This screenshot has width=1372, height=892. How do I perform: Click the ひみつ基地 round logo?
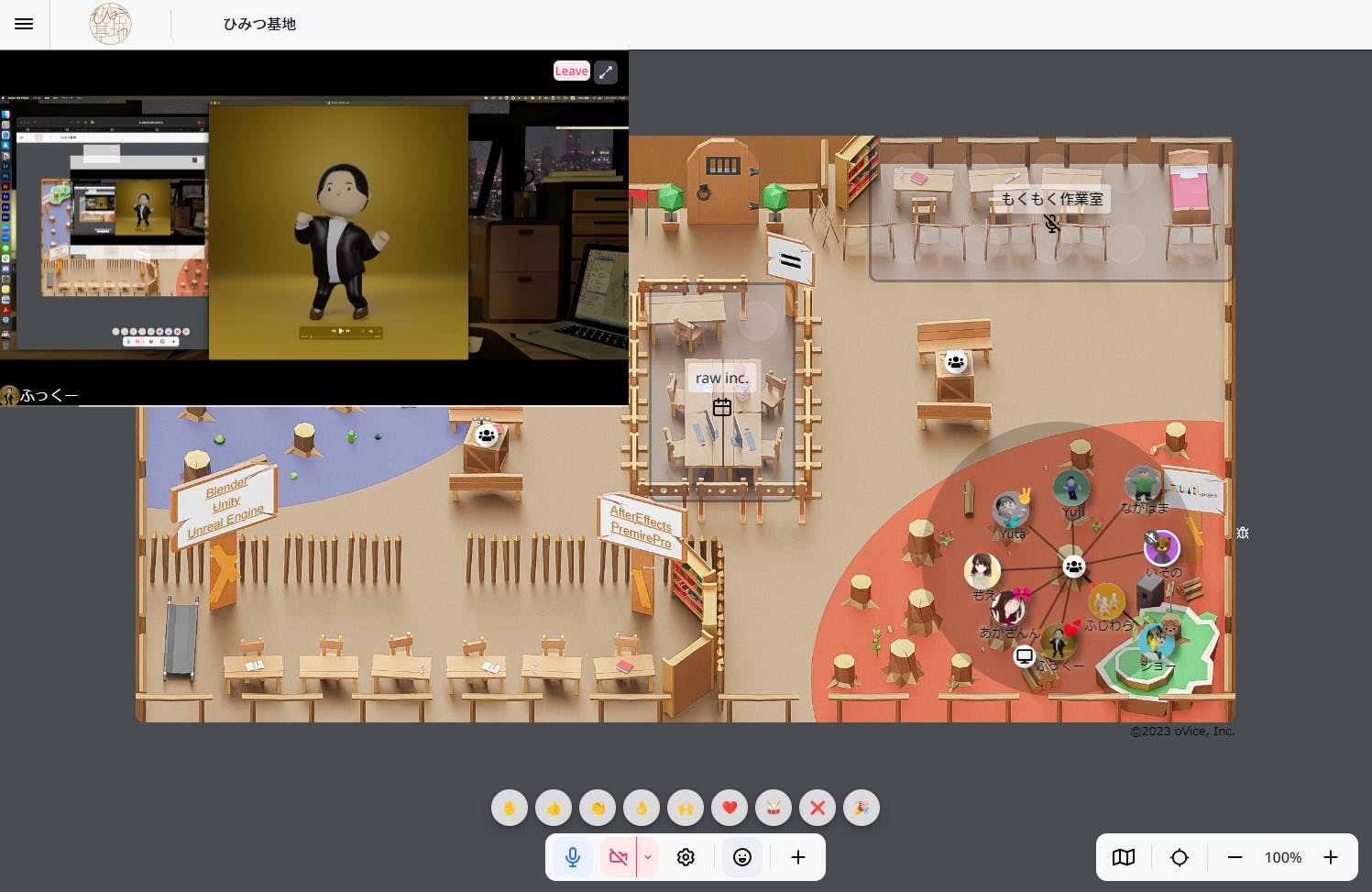pyautogui.click(x=110, y=24)
